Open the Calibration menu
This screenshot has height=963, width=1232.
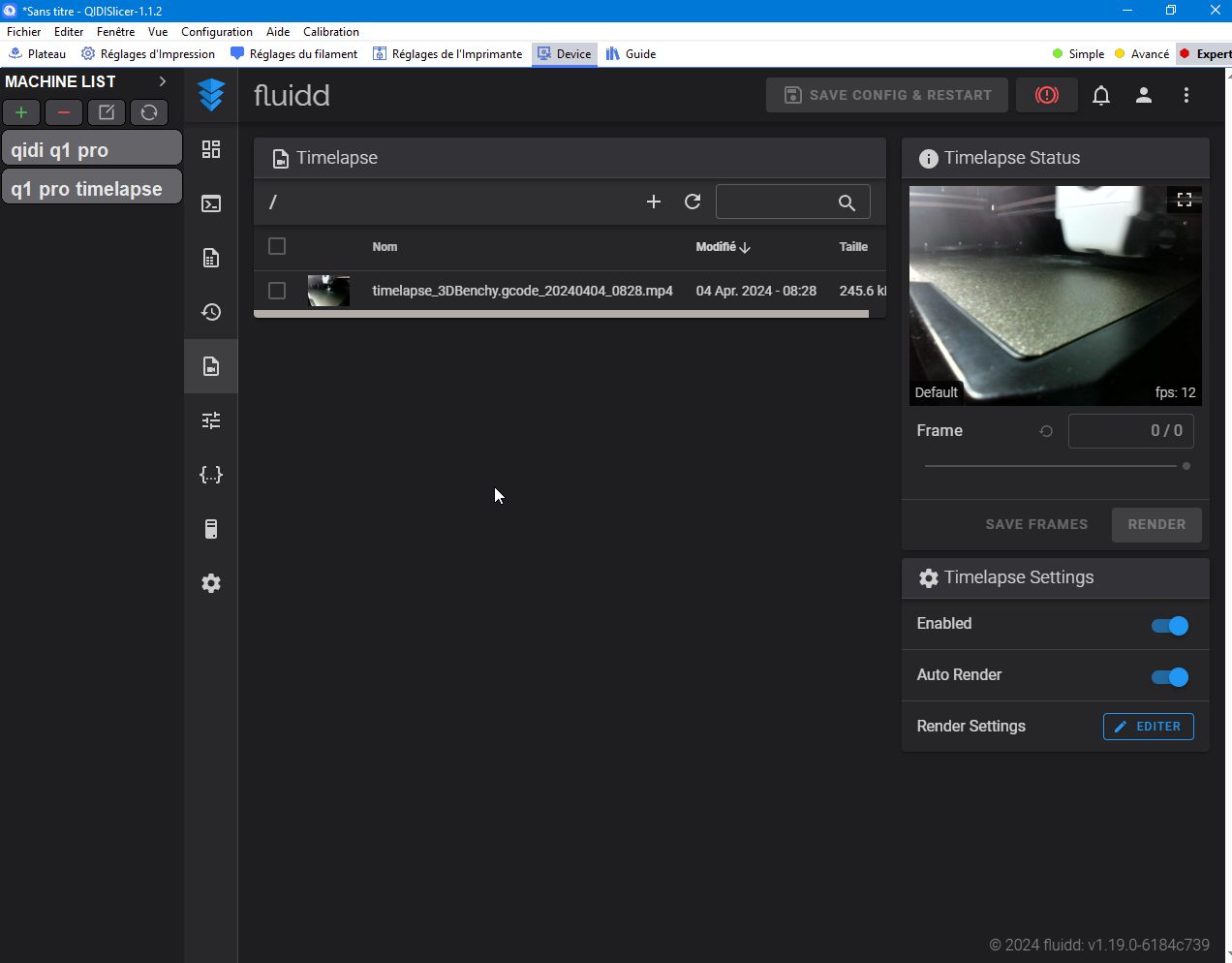[331, 32]
